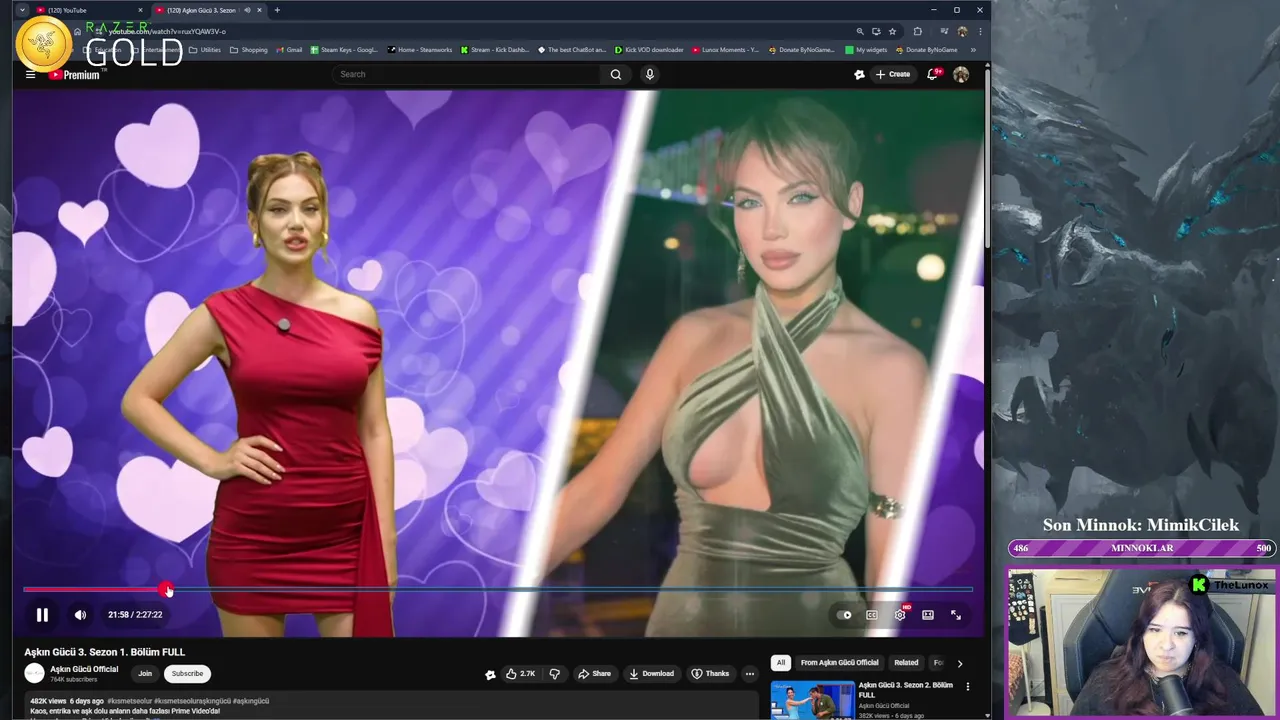Open the Steam Keys Google bookmark

point(345,50)
